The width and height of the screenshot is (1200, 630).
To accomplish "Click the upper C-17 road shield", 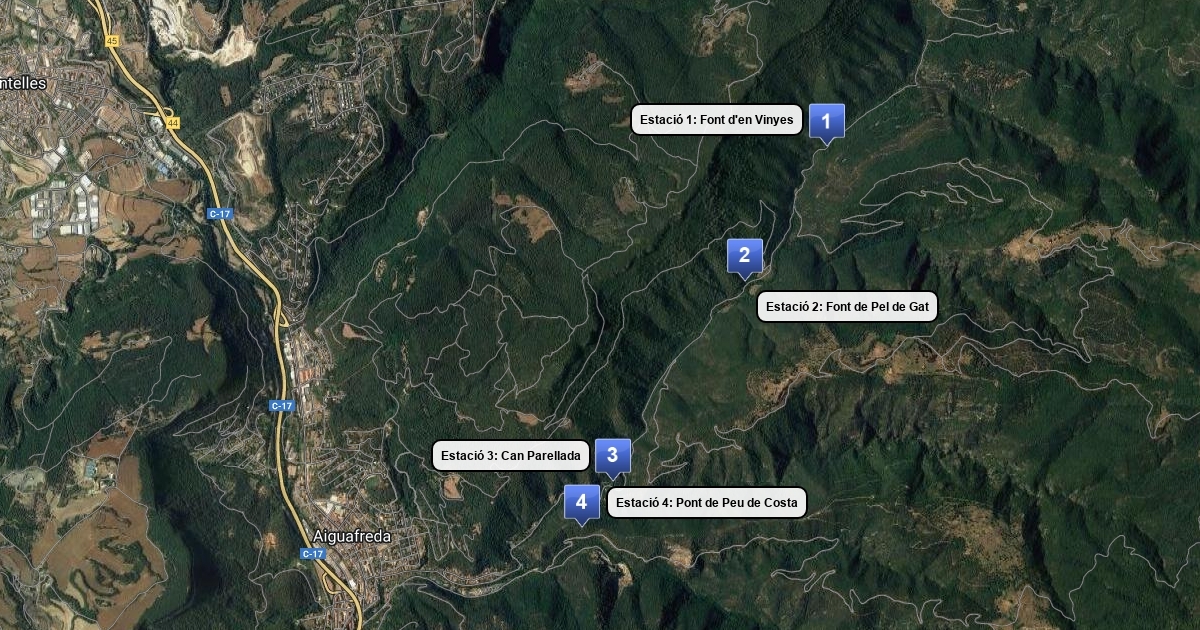I will point(220,214).
